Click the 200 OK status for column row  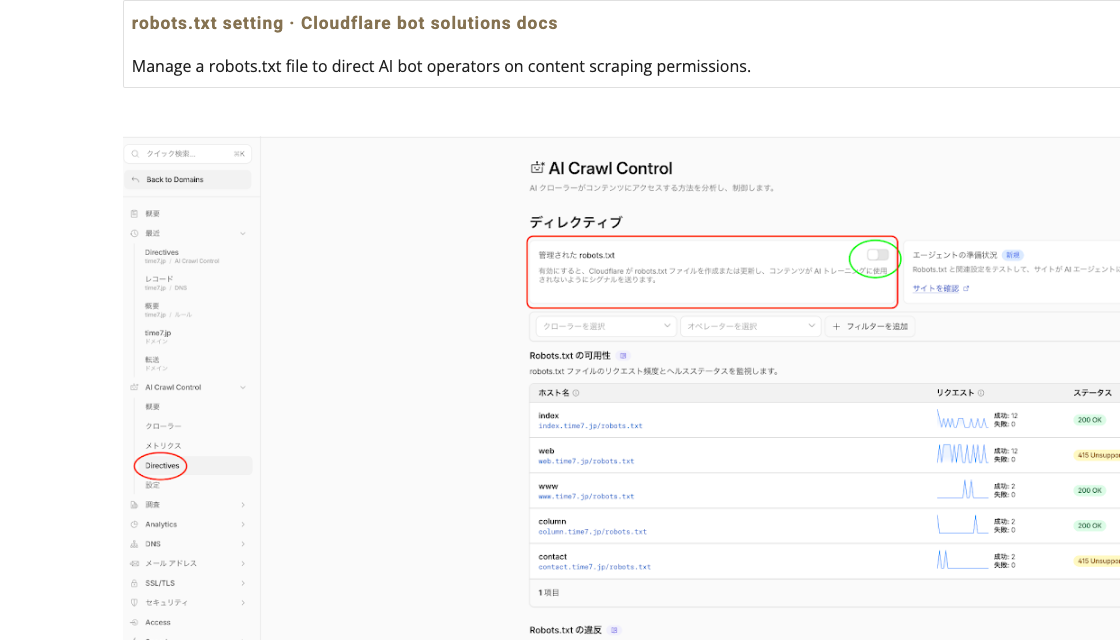1089,526
